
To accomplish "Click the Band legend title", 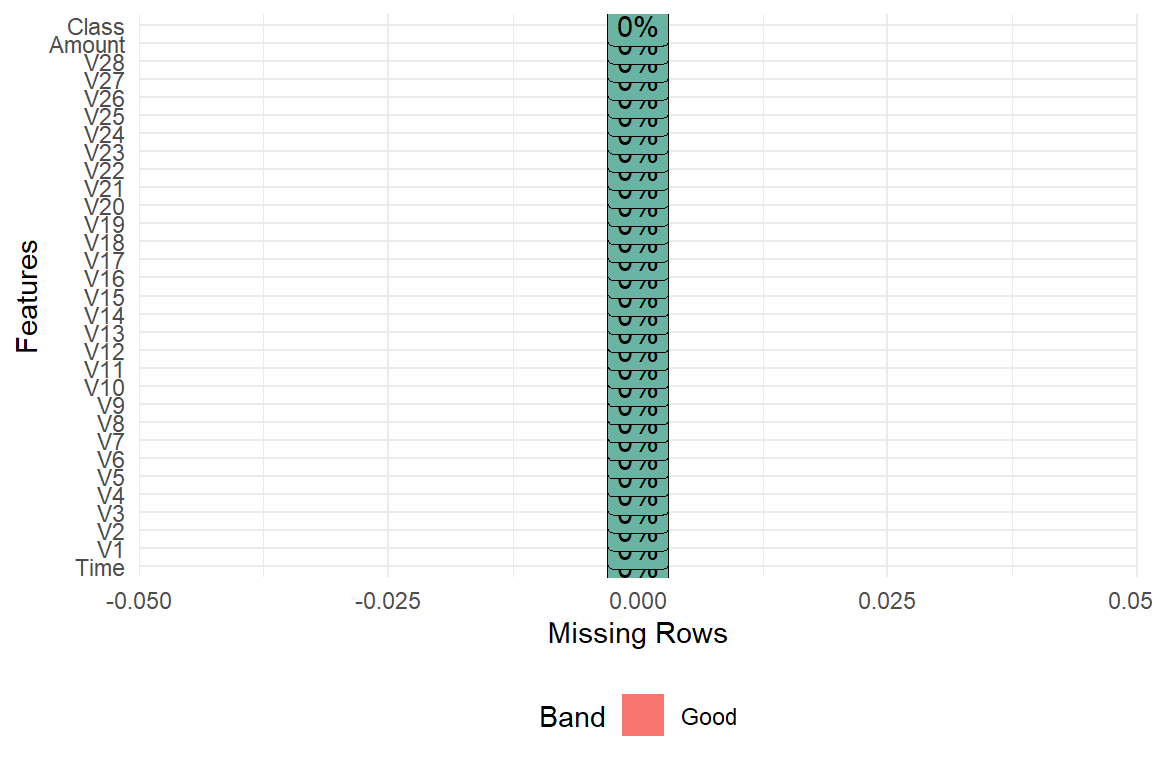I will click(572, 717).
